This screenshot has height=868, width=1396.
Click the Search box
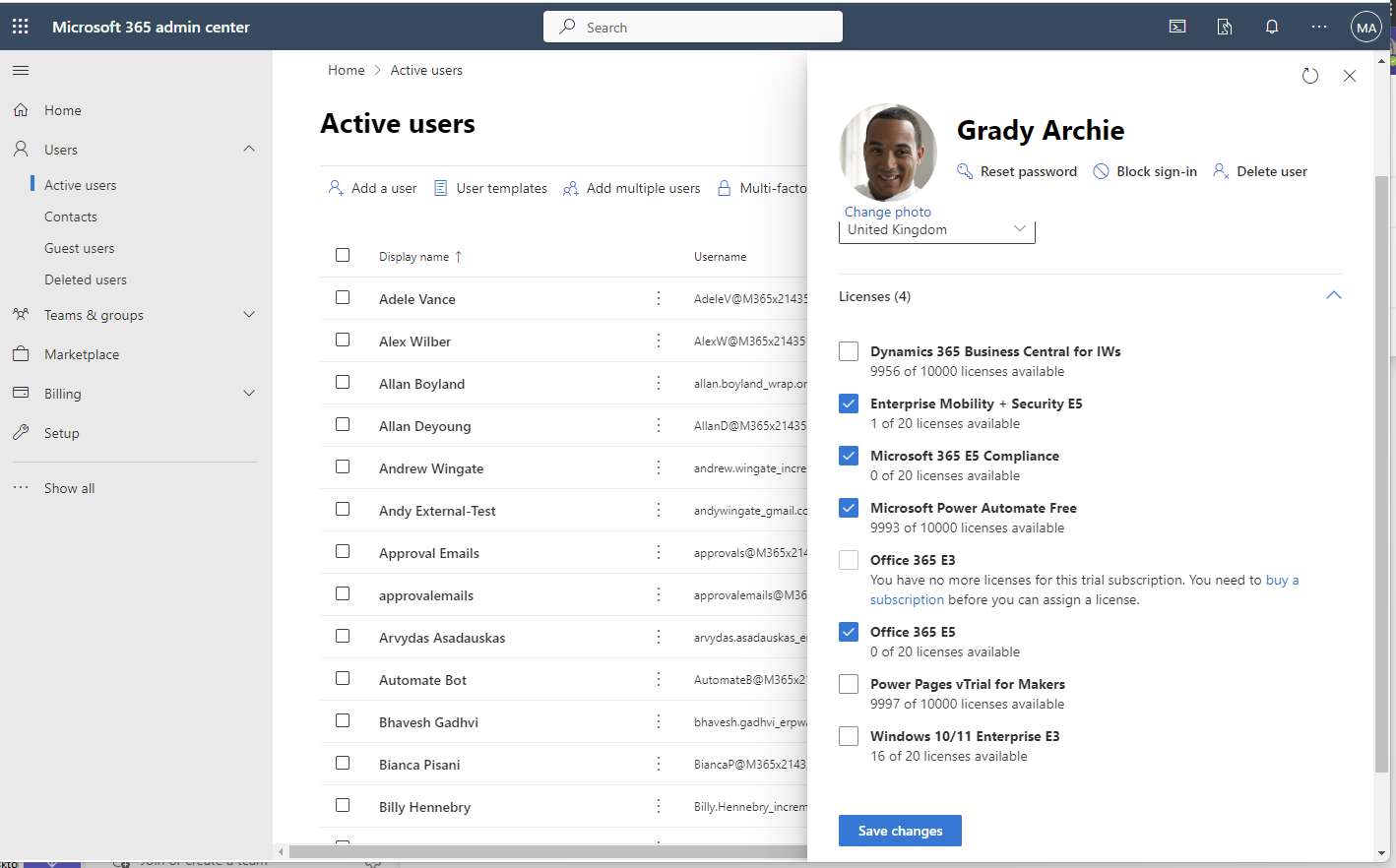pyautogui.click(x=693, y=27)
